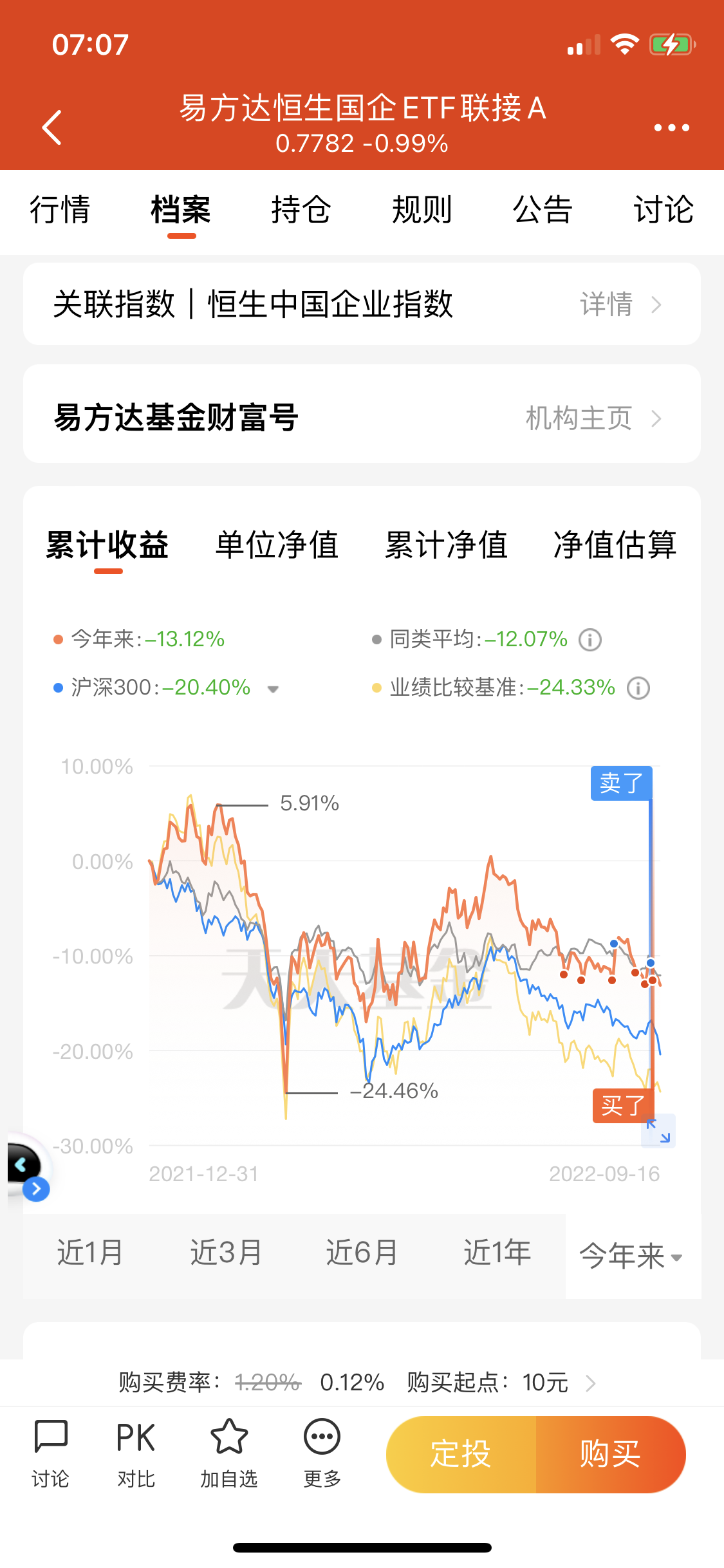
Task: Tap the floating assistant robot icon
Action: click(x=26, y=1166)
